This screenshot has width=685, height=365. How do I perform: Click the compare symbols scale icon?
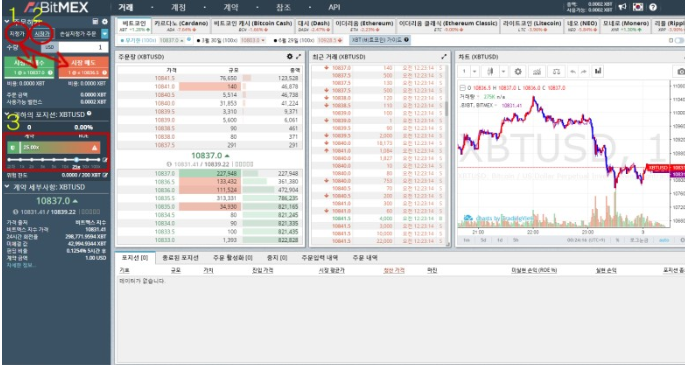556,71
